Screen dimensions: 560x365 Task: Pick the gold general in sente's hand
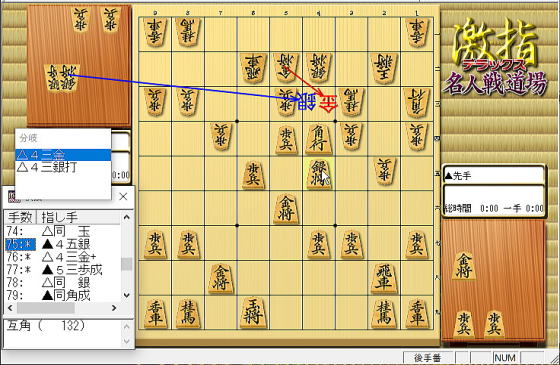(464, 265)
